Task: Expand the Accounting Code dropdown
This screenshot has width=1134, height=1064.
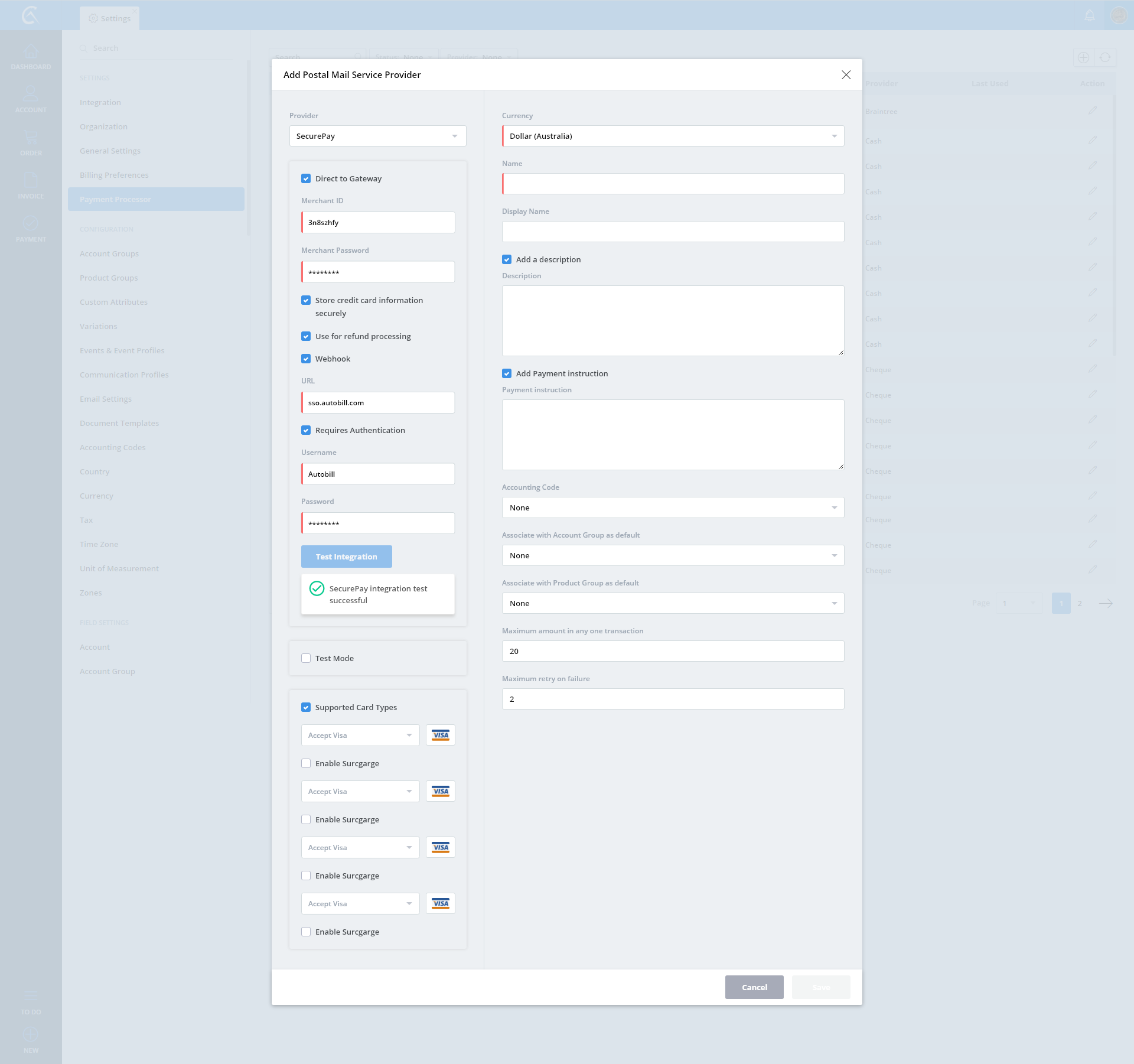Action: click(x=673, y=507)
